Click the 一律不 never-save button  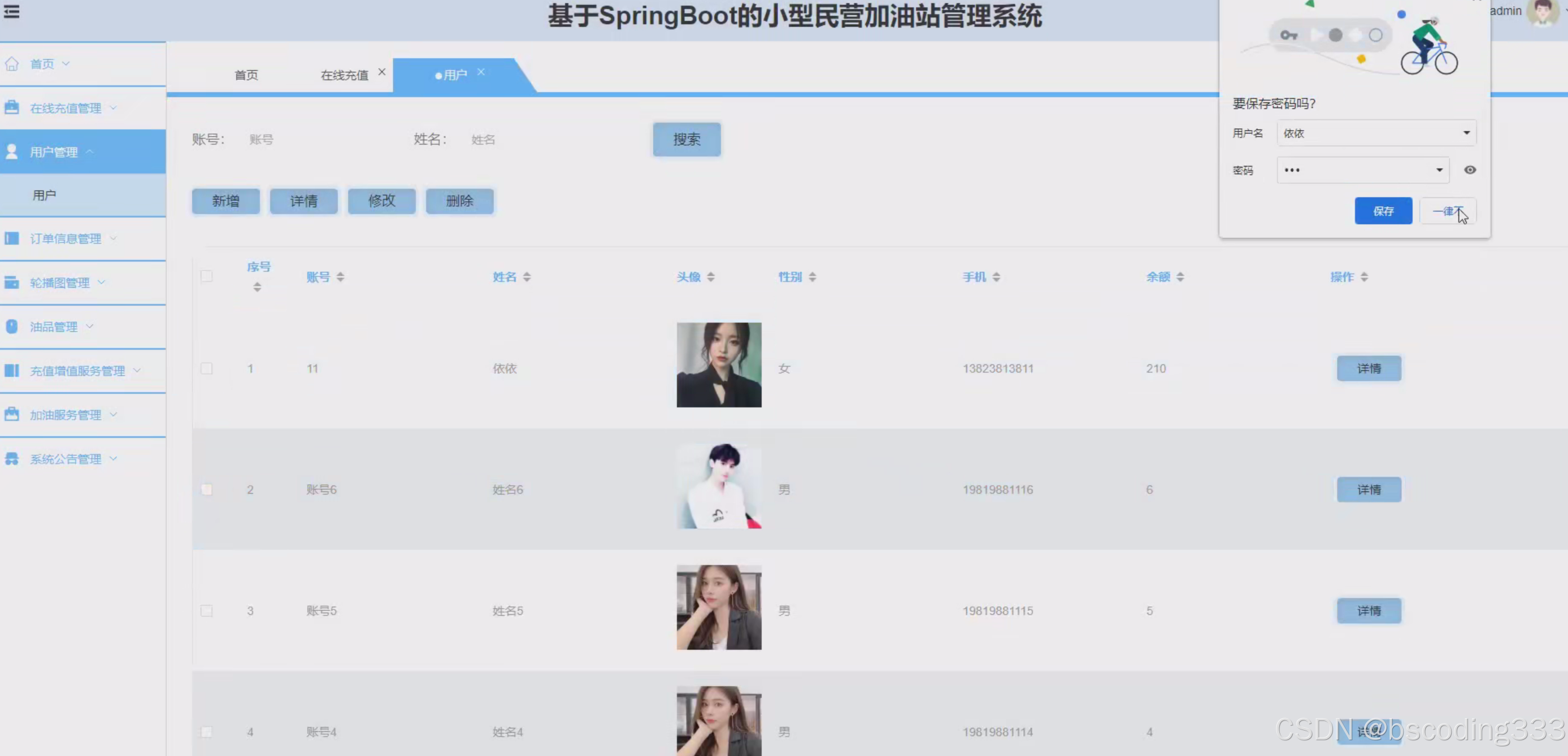(1448, 211)
